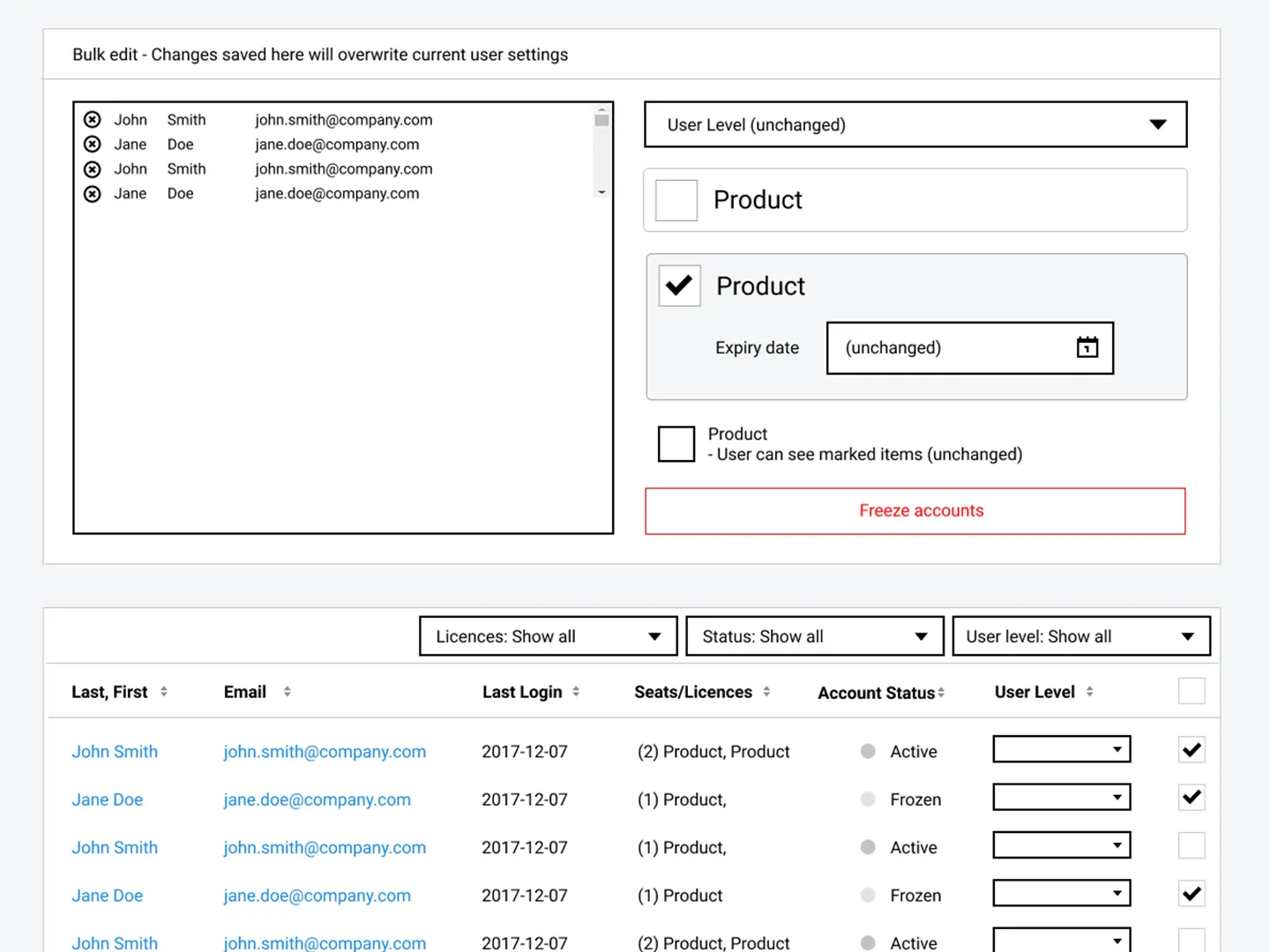The width and height of the screenshot is (1270, 952).
Task: Expand the Status: Show all filter
Action: (815, 636)
